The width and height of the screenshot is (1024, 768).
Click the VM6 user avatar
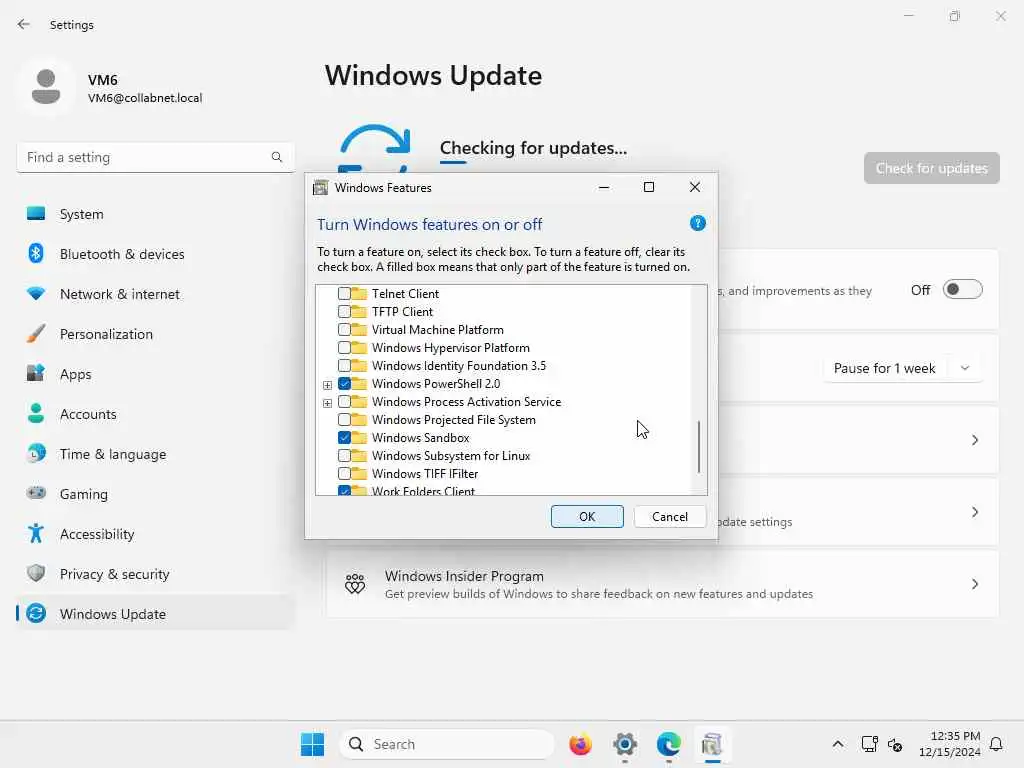[46, 87]
